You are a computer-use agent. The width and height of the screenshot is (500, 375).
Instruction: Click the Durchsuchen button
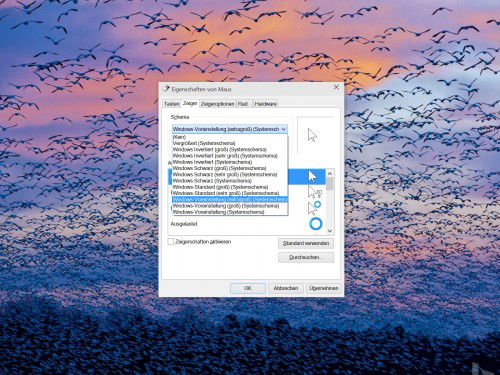306,257
